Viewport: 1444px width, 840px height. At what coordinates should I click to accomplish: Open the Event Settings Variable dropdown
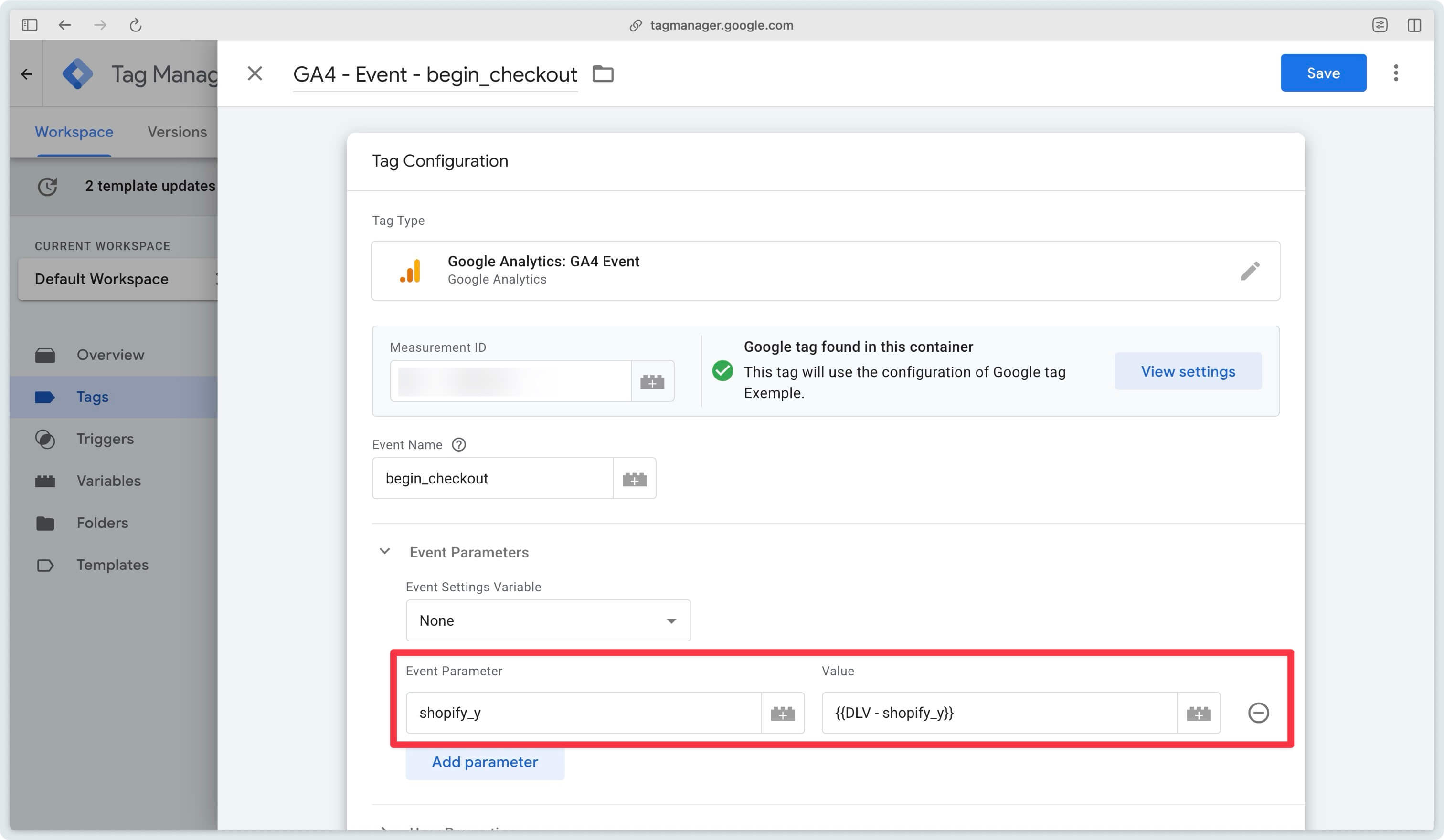(x=548, y=621)
